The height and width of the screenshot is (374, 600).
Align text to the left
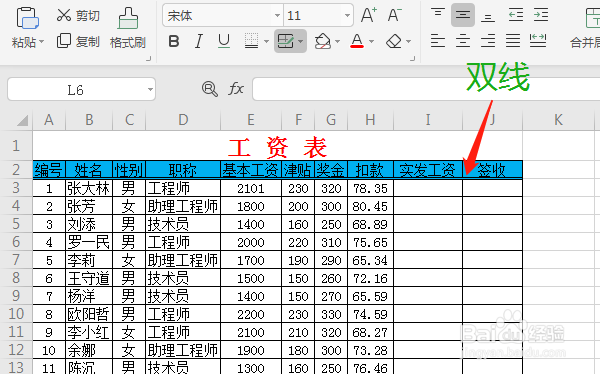point(438,41)
